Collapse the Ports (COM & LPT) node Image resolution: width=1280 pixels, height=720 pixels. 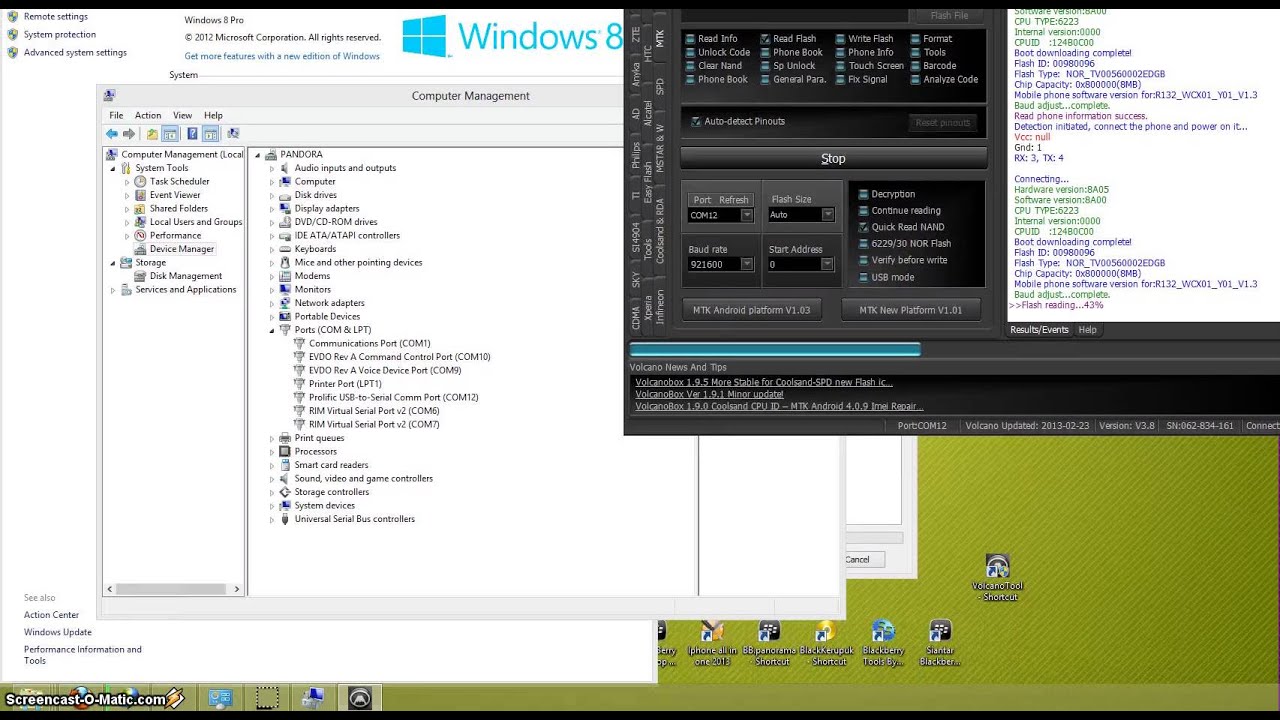[x=271, y=330]
